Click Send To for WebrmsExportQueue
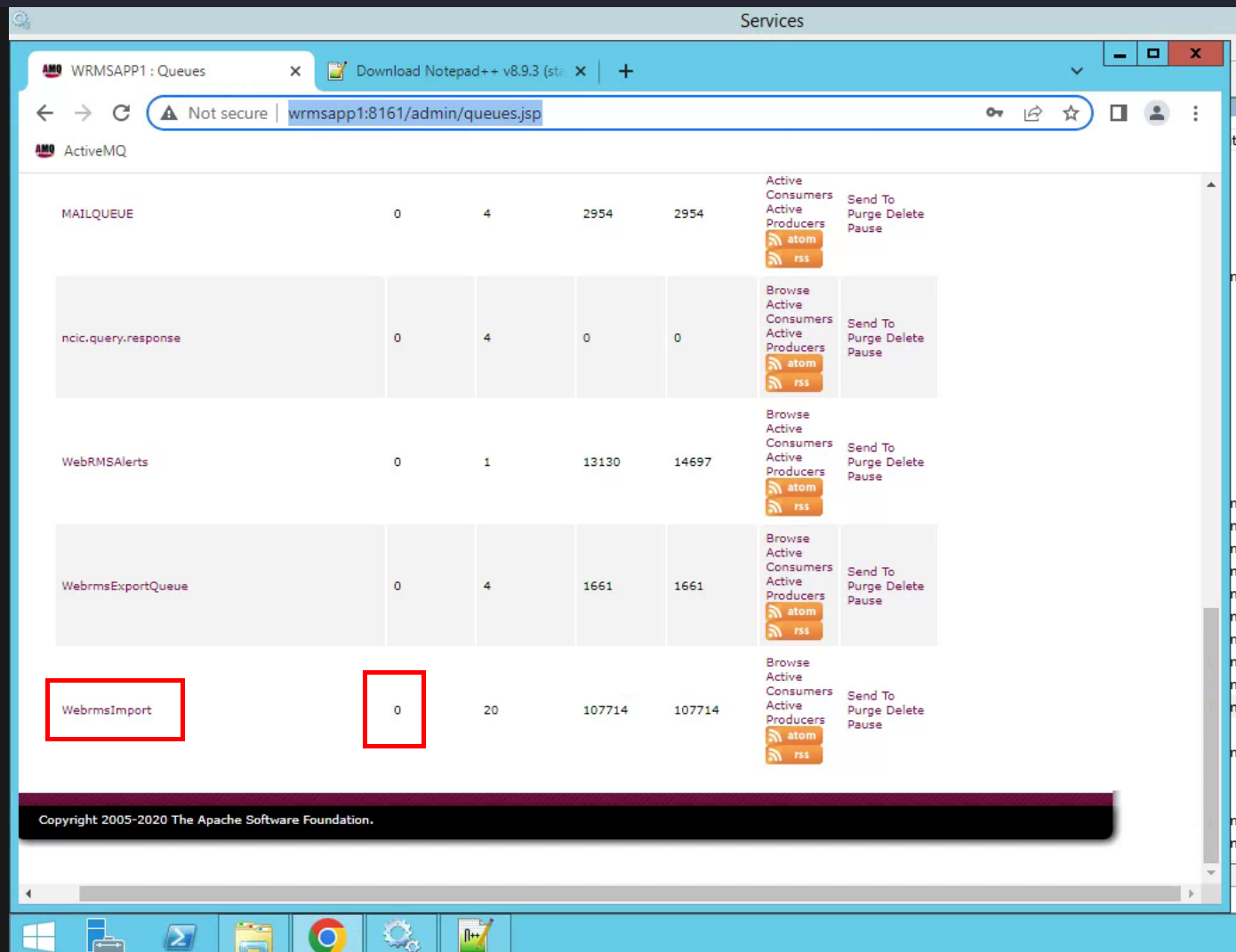This screenshot has width=1236, height=952. click(871, 572)
